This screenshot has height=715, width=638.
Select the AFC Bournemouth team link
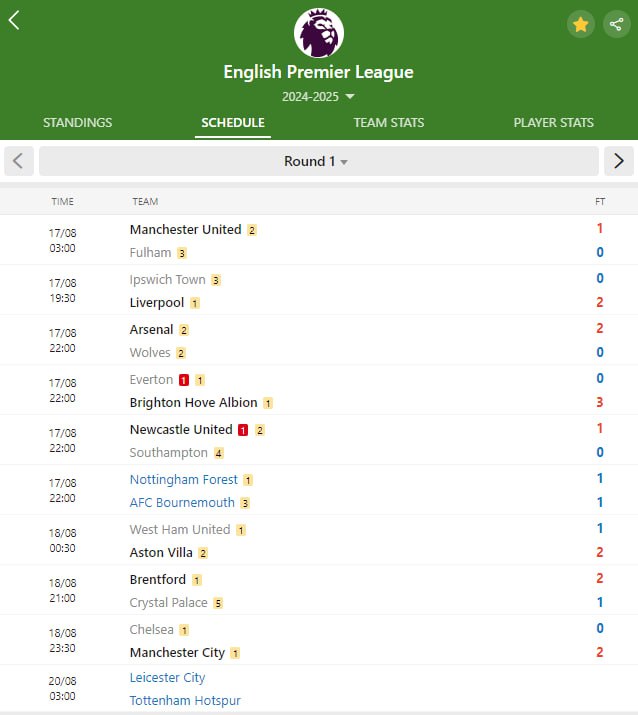pos(182,503)
